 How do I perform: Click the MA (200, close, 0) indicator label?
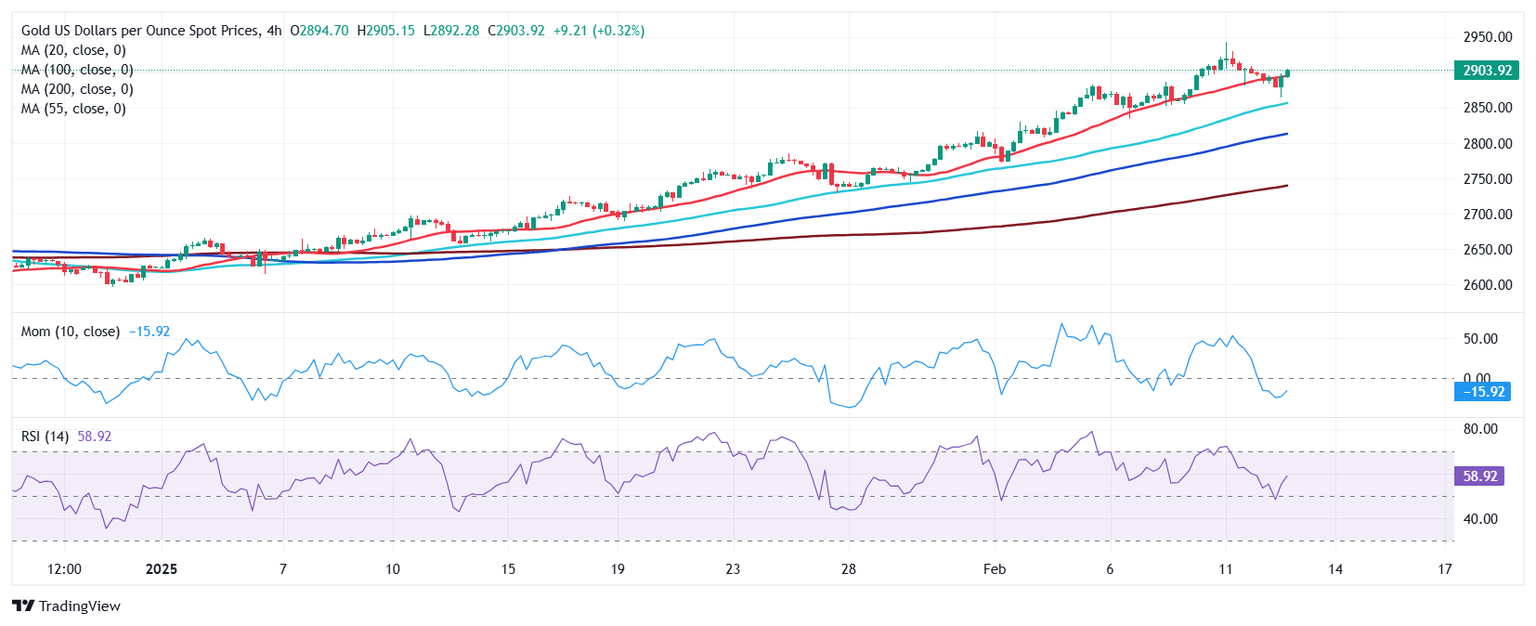[x=80, y=89]
